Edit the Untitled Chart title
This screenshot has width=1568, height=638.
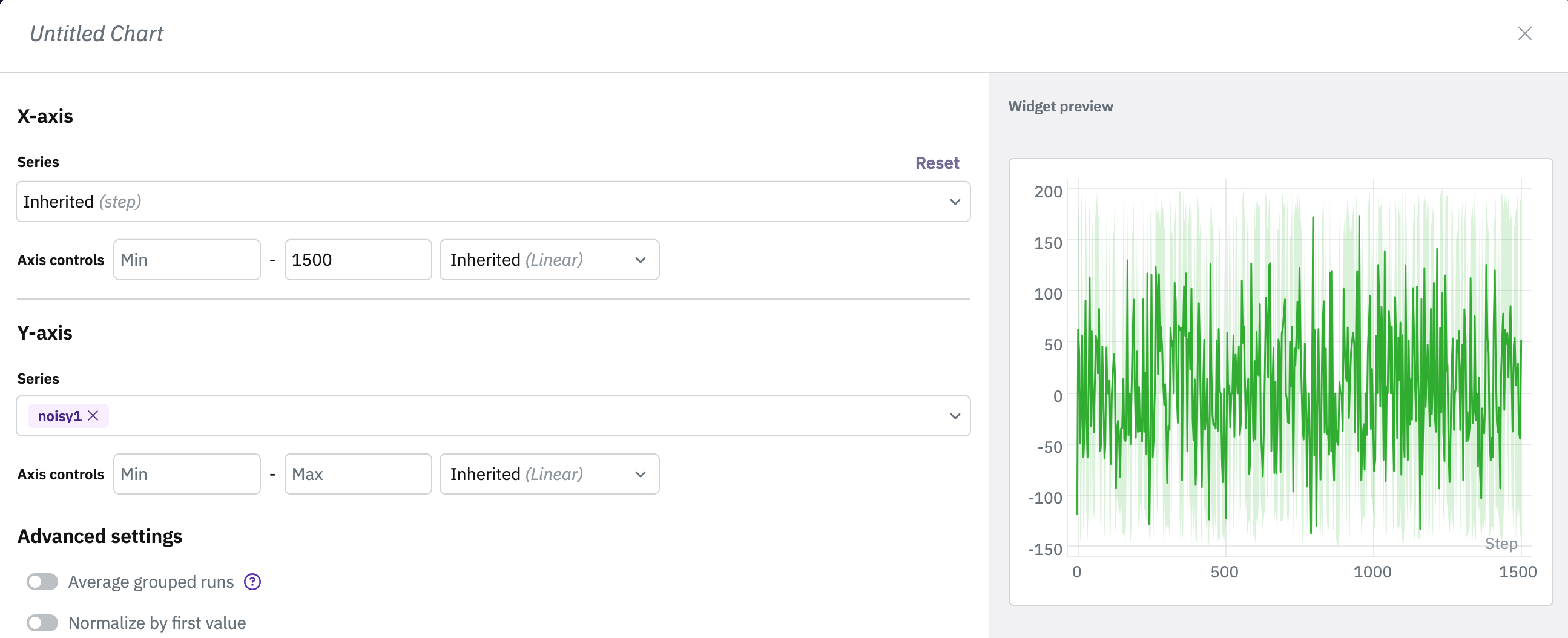click(x=97, y=34)
